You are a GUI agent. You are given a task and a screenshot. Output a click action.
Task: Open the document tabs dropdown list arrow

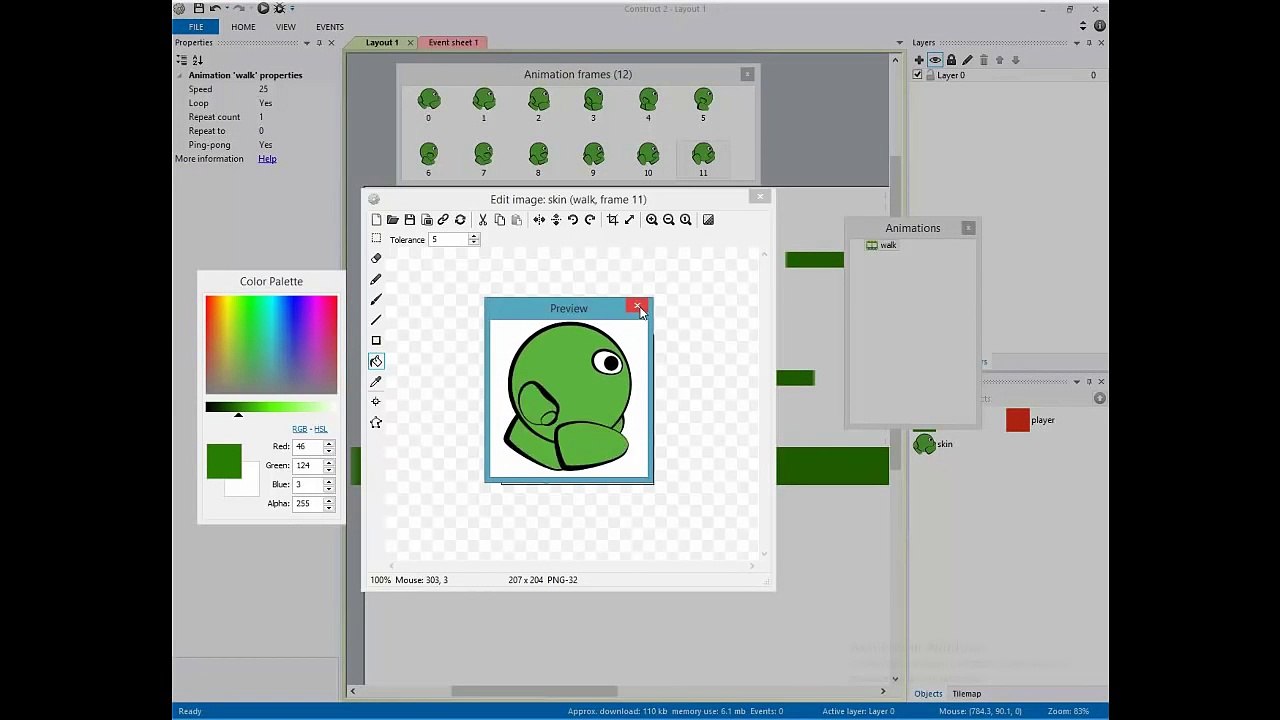point(900,43)
